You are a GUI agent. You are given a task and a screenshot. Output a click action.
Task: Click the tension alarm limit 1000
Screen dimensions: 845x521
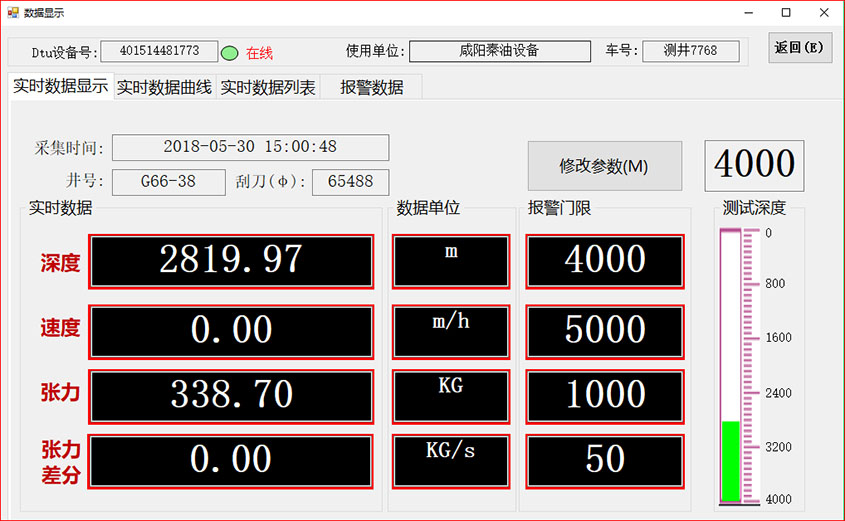(x=605, y=395)
